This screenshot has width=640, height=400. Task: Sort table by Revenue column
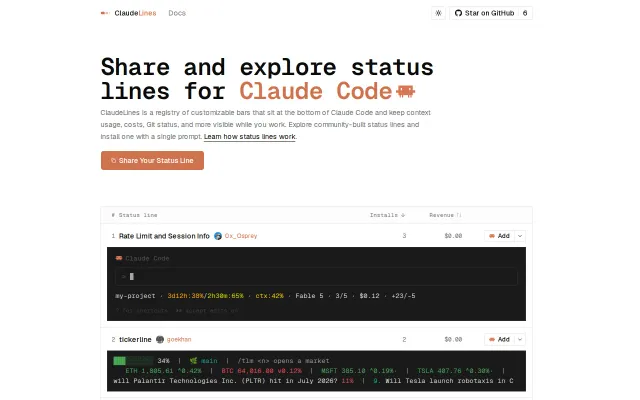click(445, 215)
